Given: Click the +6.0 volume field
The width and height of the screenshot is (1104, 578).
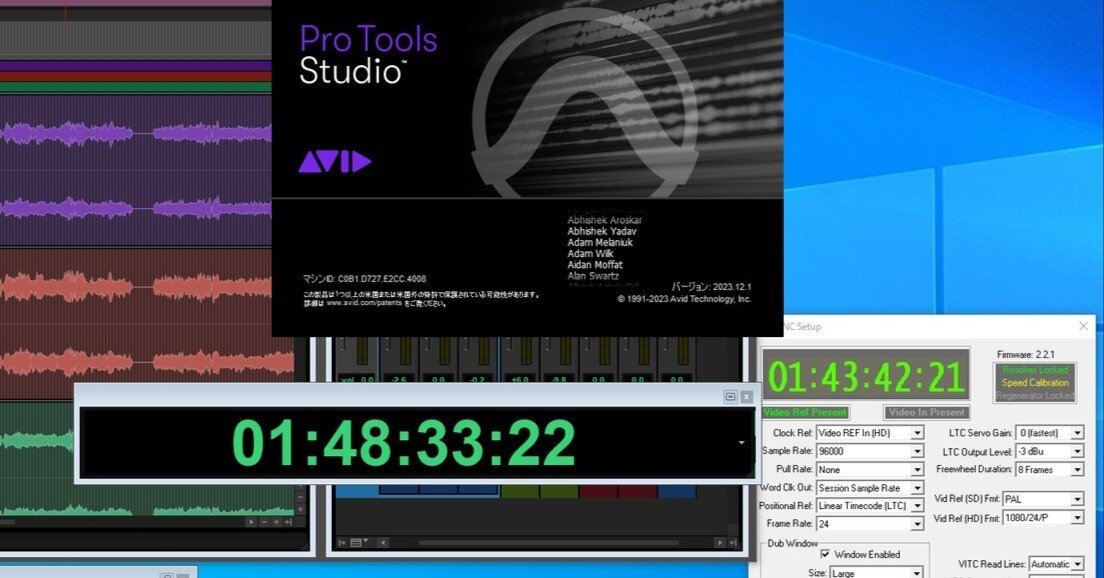Looking at the screenshot, I should pos(520,380).
